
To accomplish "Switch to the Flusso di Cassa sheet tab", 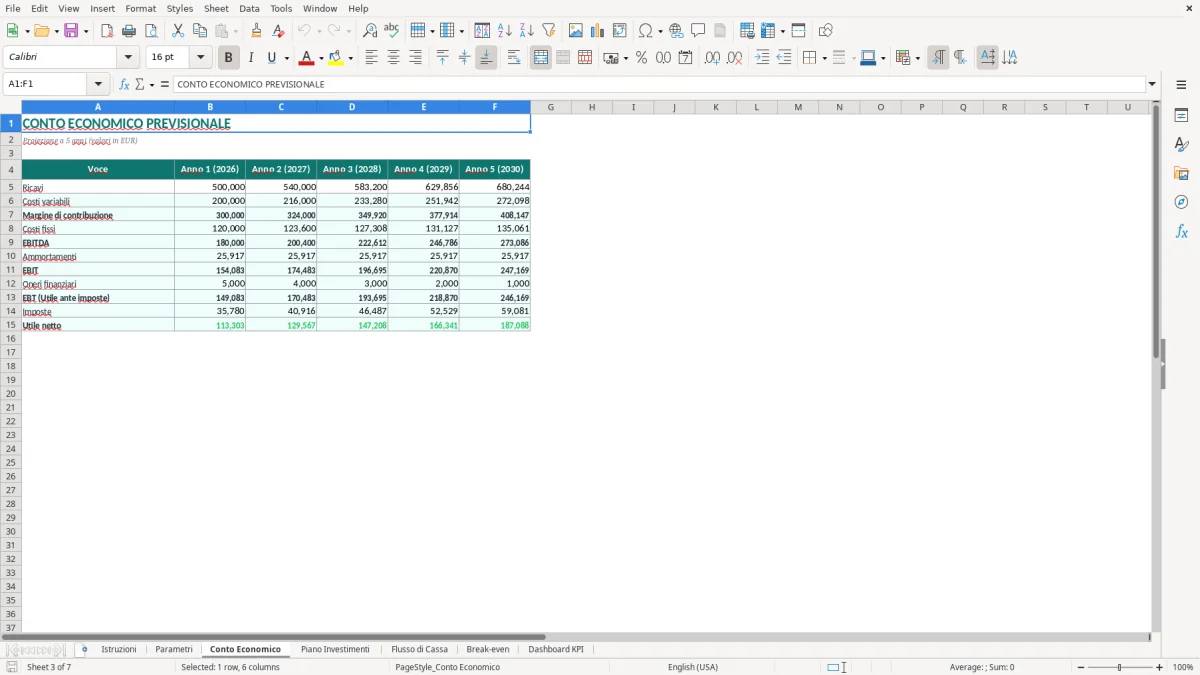I will 419,650.
